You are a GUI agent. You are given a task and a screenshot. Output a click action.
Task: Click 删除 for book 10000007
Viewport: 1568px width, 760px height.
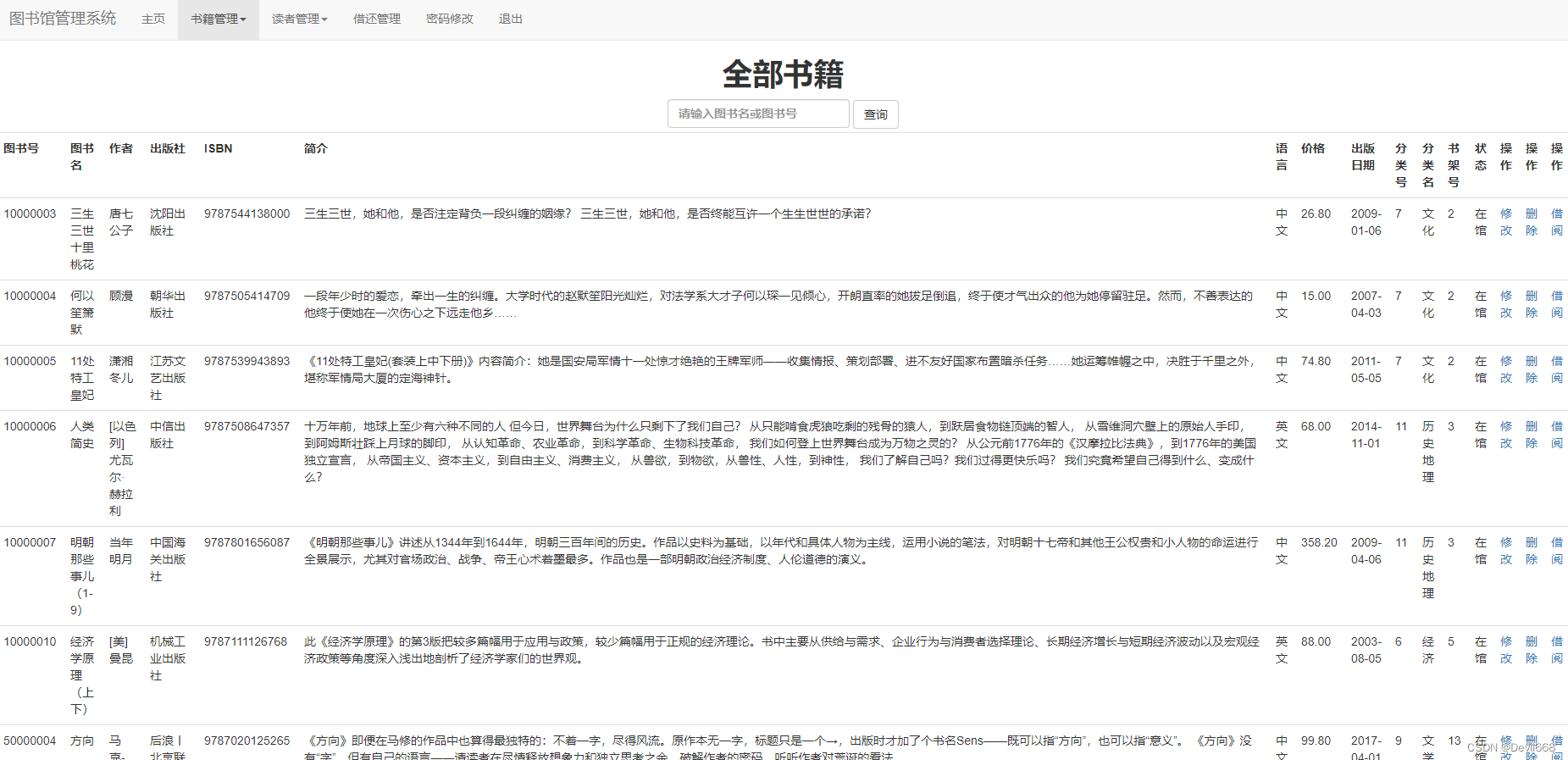(1532, 551)
